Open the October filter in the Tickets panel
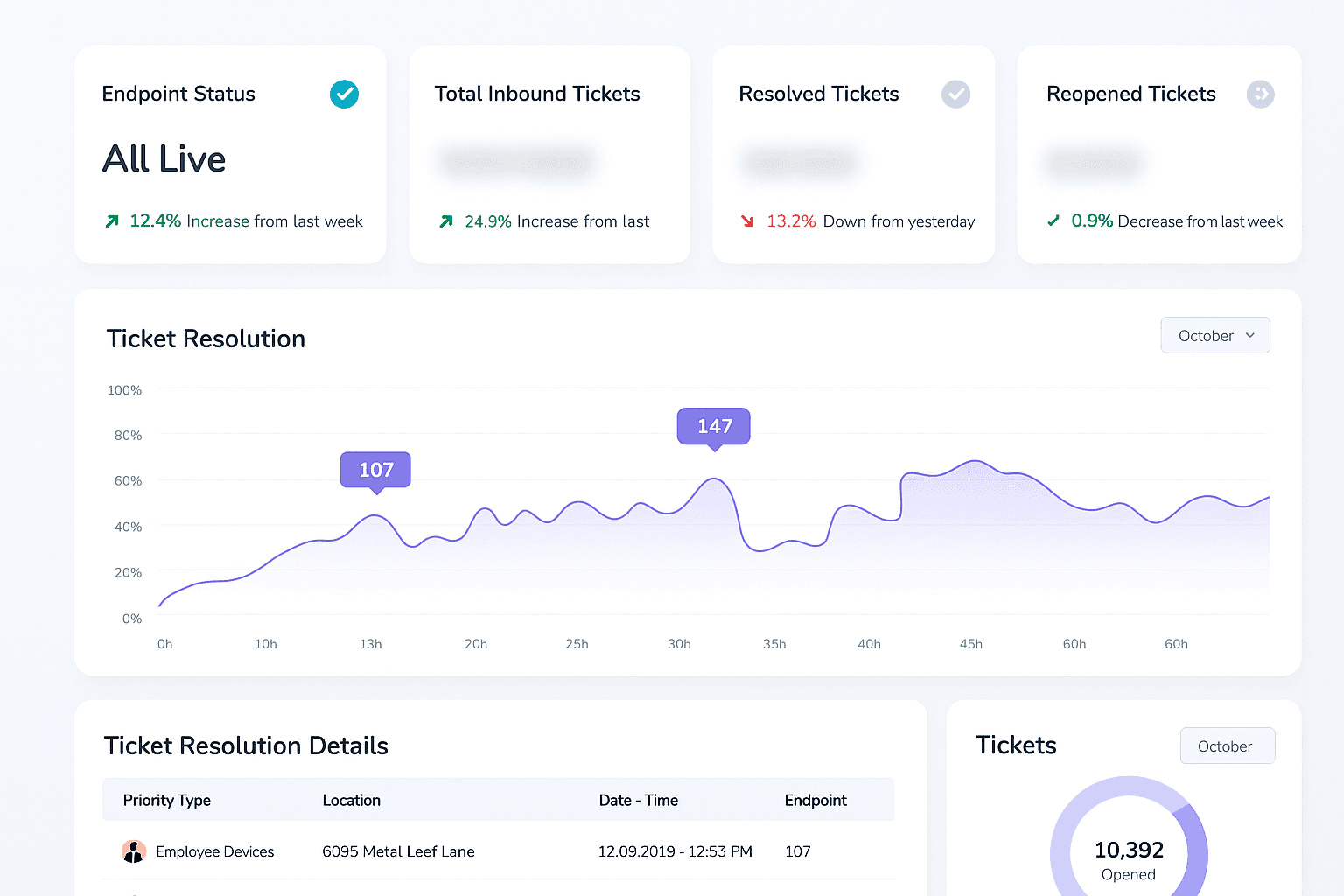 [1227, 745]
